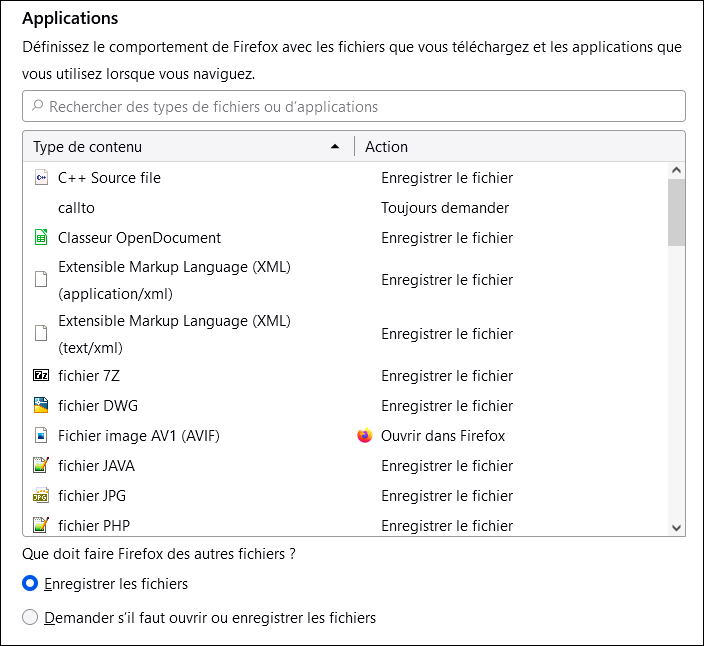704x646 pixels.
Task: Open action dropdown for fichier DWG
Action: point(447,405)
